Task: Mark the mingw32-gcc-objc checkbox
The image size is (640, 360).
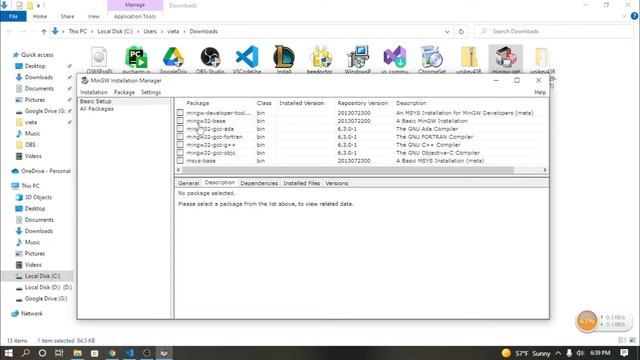Action: point(180,152)
